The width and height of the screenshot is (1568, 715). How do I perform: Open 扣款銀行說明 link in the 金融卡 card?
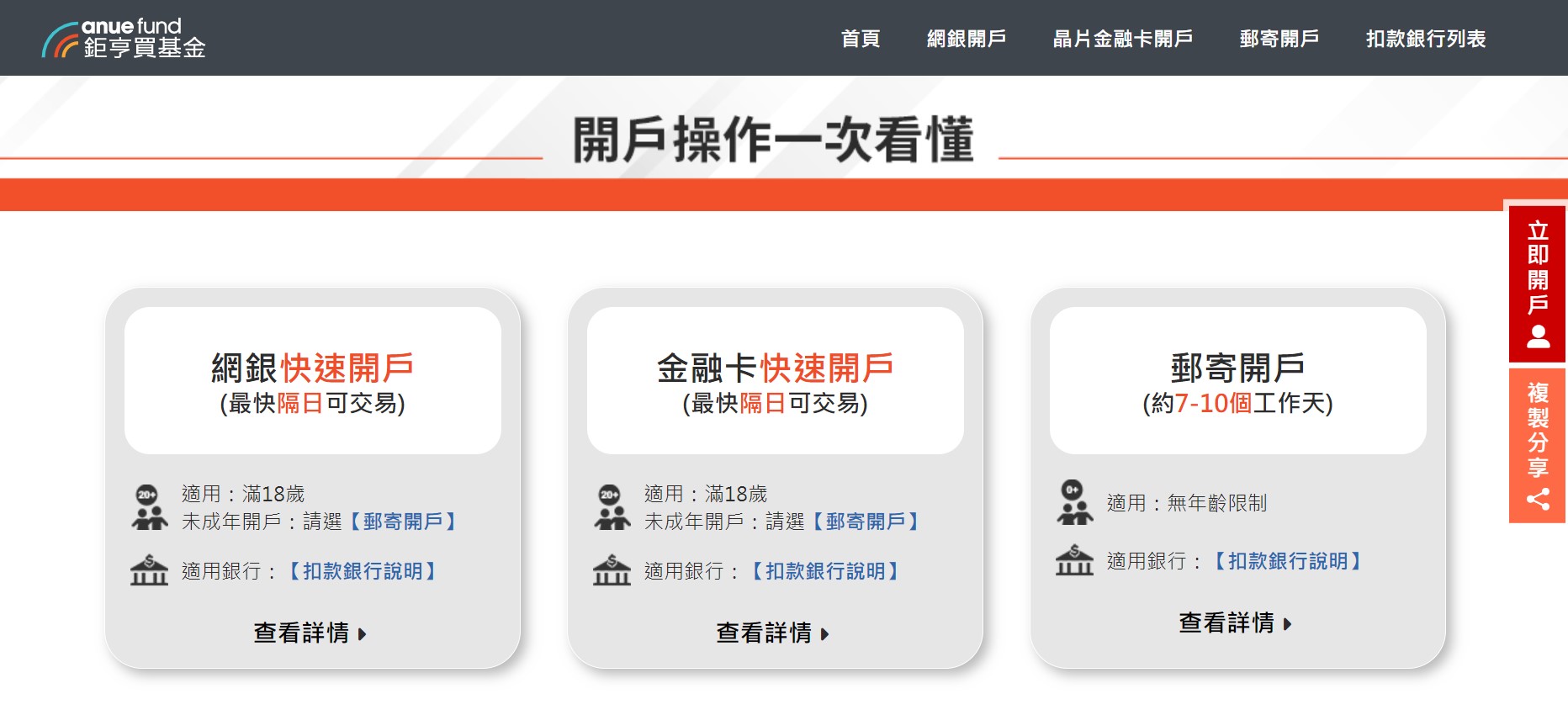(x=824, y=571)
